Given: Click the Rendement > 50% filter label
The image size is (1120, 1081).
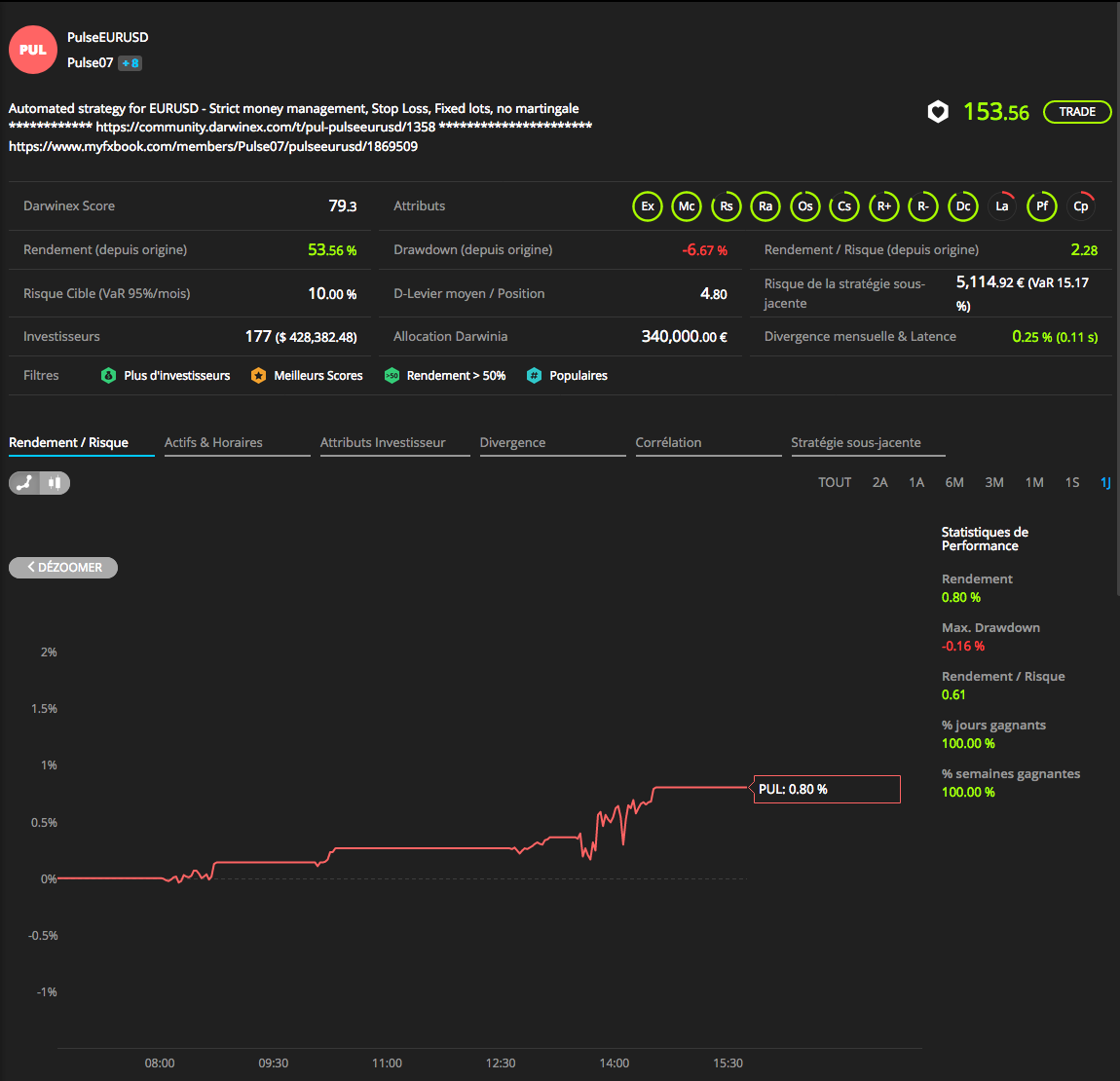Looking at the screenshot, I should coord(457,376).
